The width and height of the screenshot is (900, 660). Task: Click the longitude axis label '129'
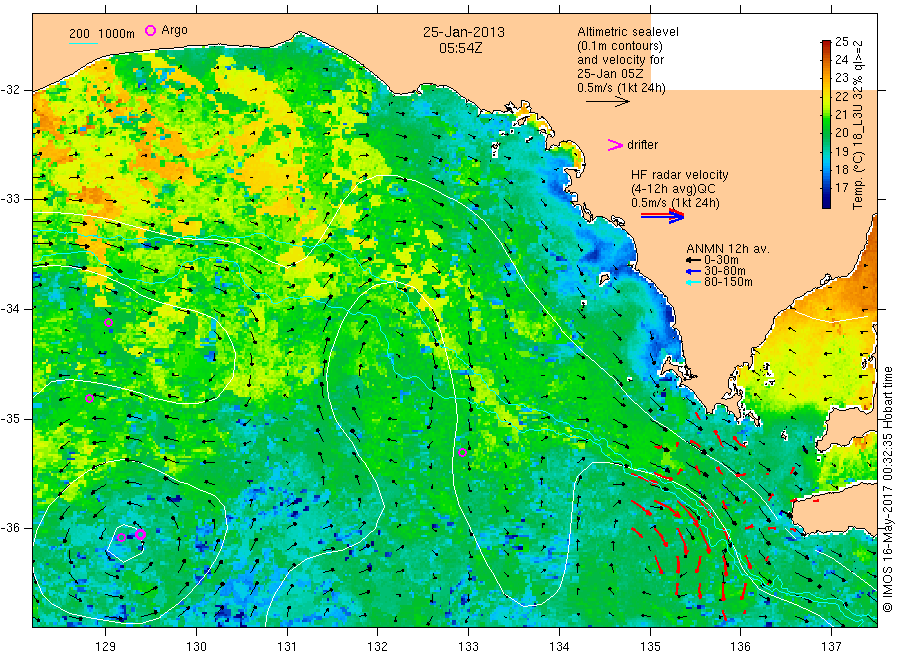coord(106,647)
